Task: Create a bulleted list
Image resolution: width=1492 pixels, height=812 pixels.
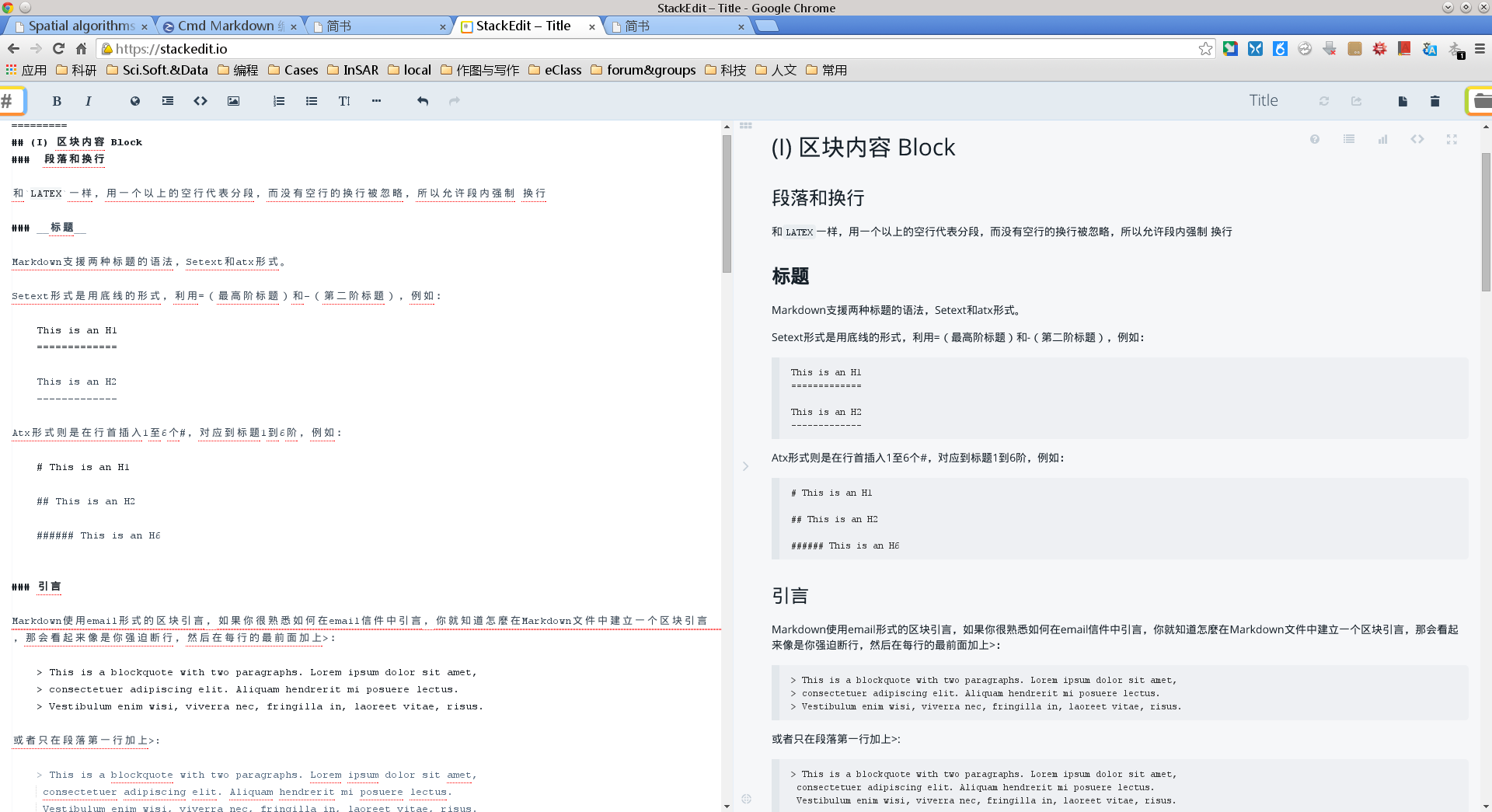Action: point(312,101)
